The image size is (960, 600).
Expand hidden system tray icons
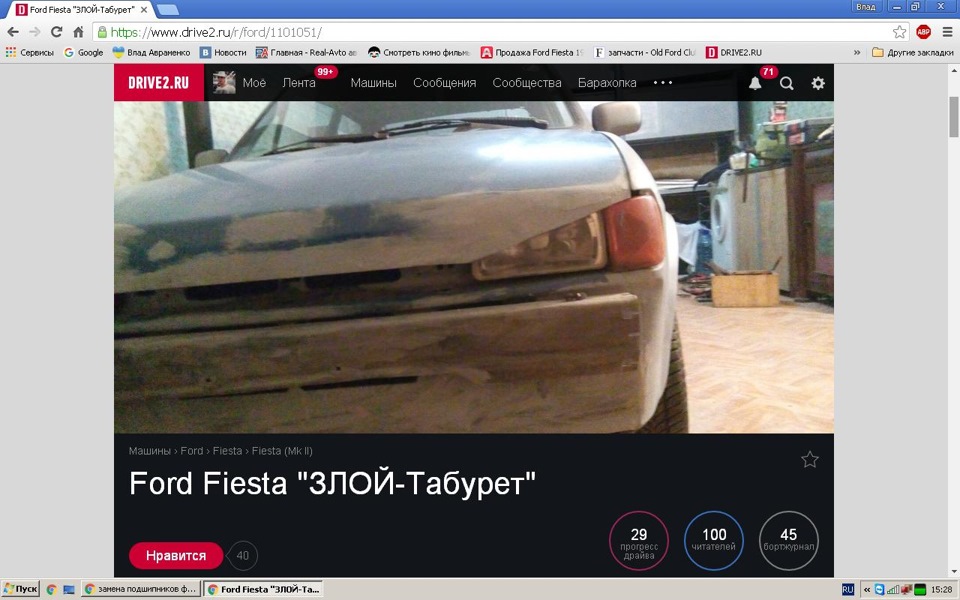coord(867,590)
